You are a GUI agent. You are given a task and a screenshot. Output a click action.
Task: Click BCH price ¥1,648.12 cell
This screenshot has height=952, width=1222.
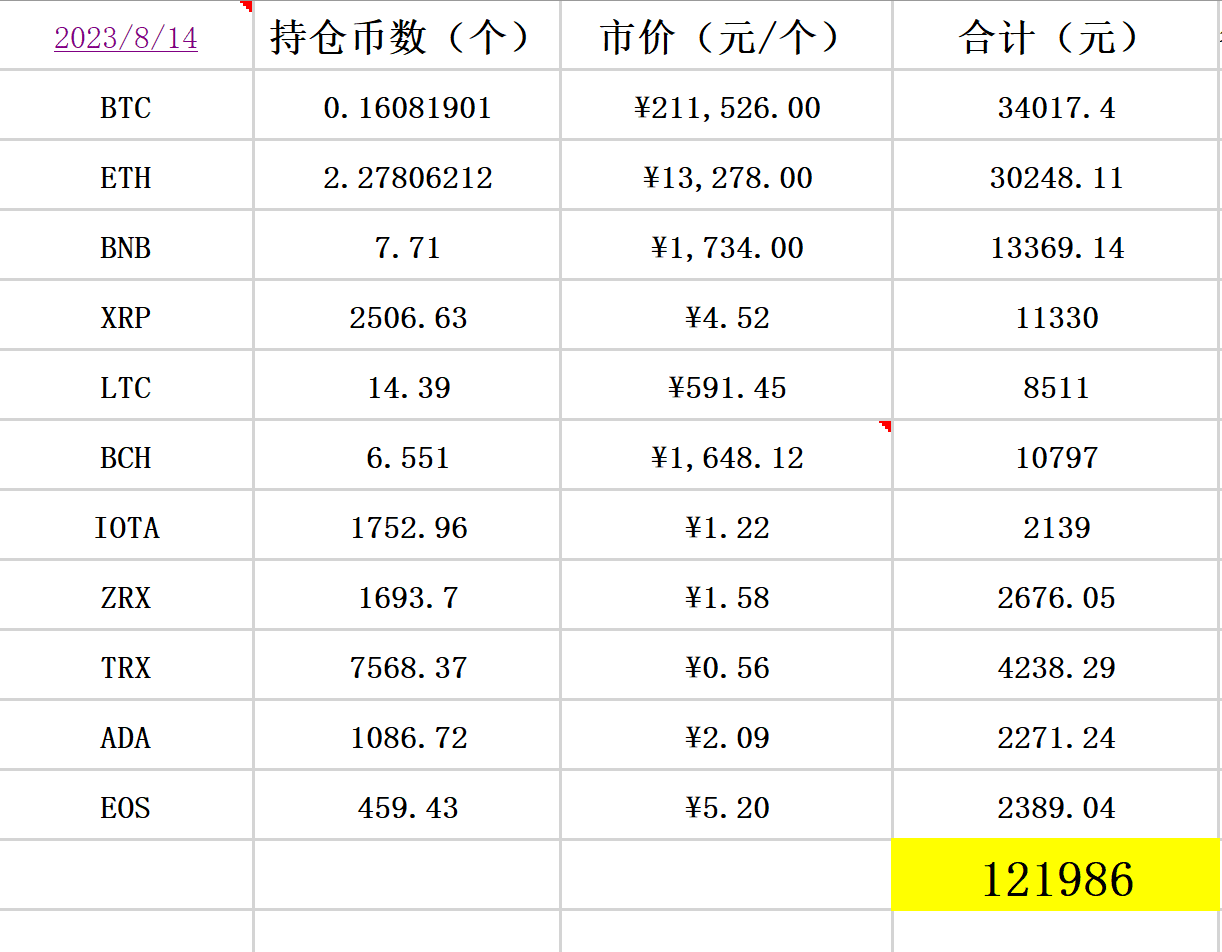coord(726,455)
